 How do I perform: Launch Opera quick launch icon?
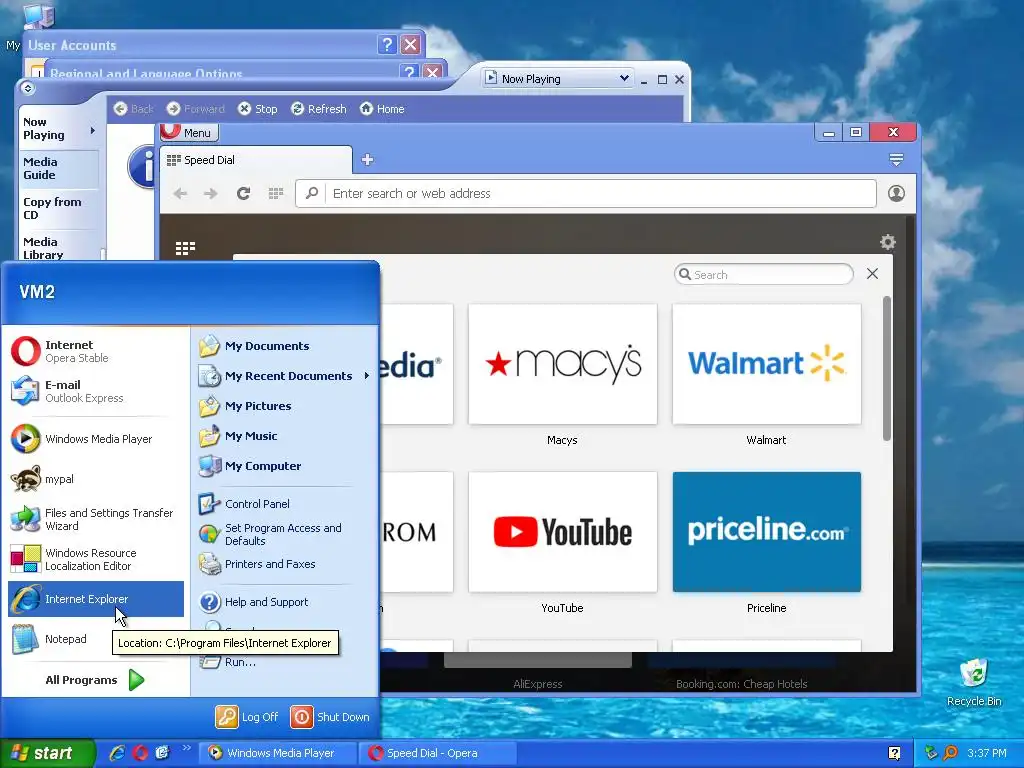click(x=140, y=753)
